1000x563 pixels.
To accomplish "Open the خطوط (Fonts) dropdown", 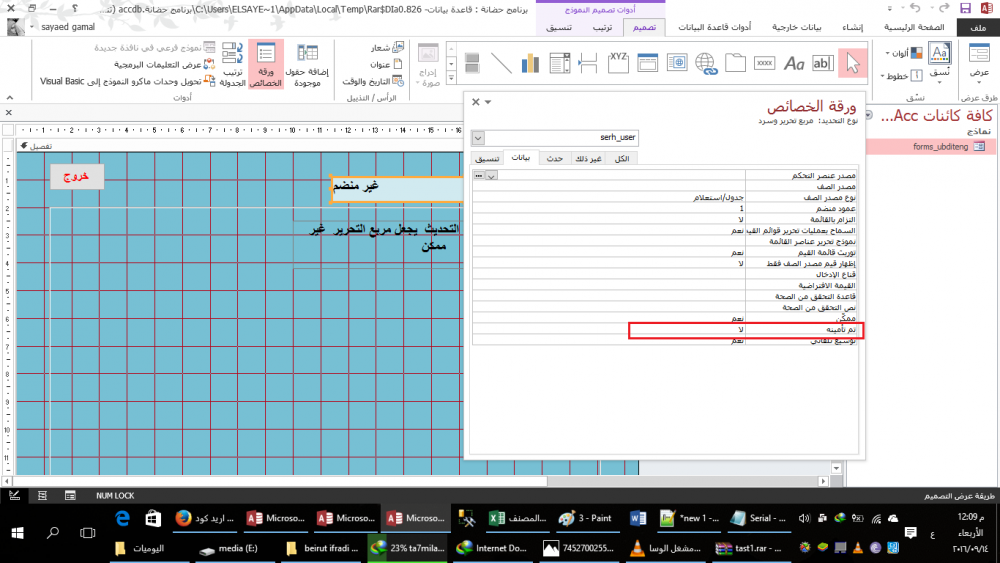I will click(x=901, y=76).
